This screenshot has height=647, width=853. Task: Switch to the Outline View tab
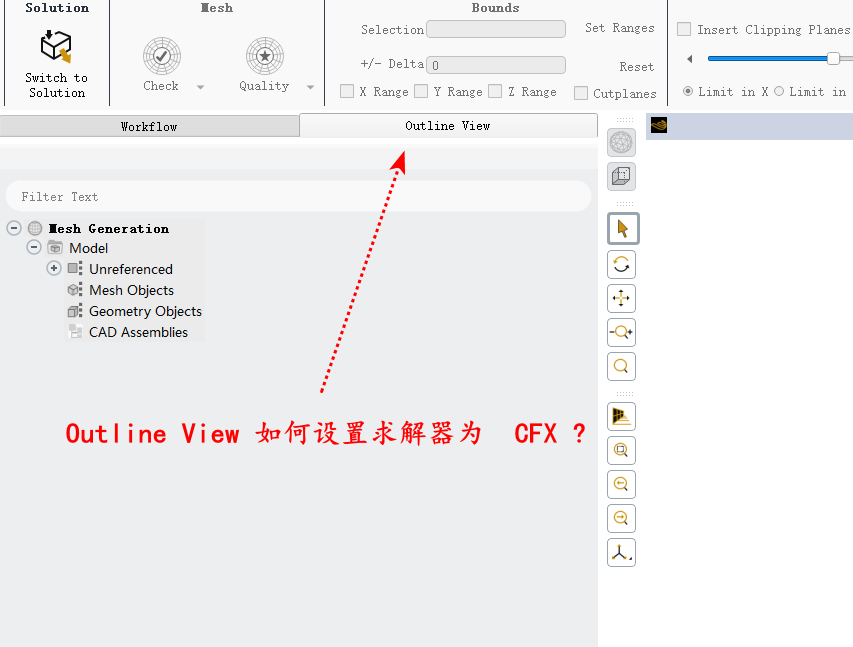tap(448, 126)
